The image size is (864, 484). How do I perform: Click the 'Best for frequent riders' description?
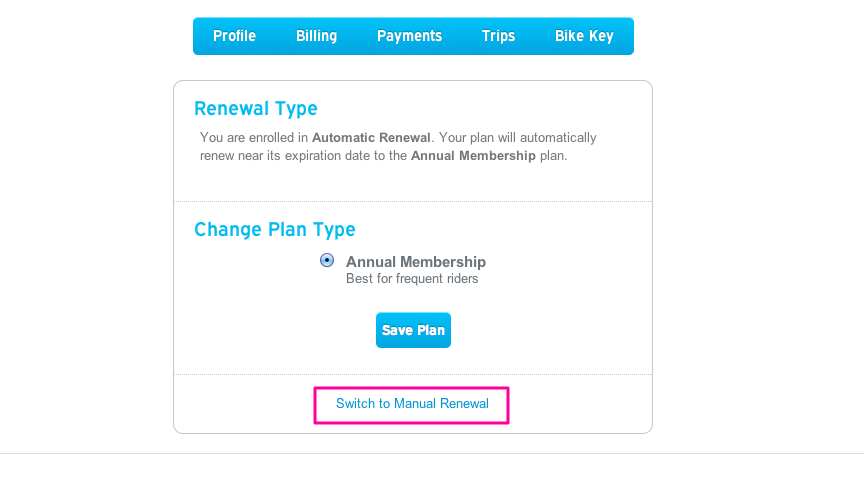point(412,279)
